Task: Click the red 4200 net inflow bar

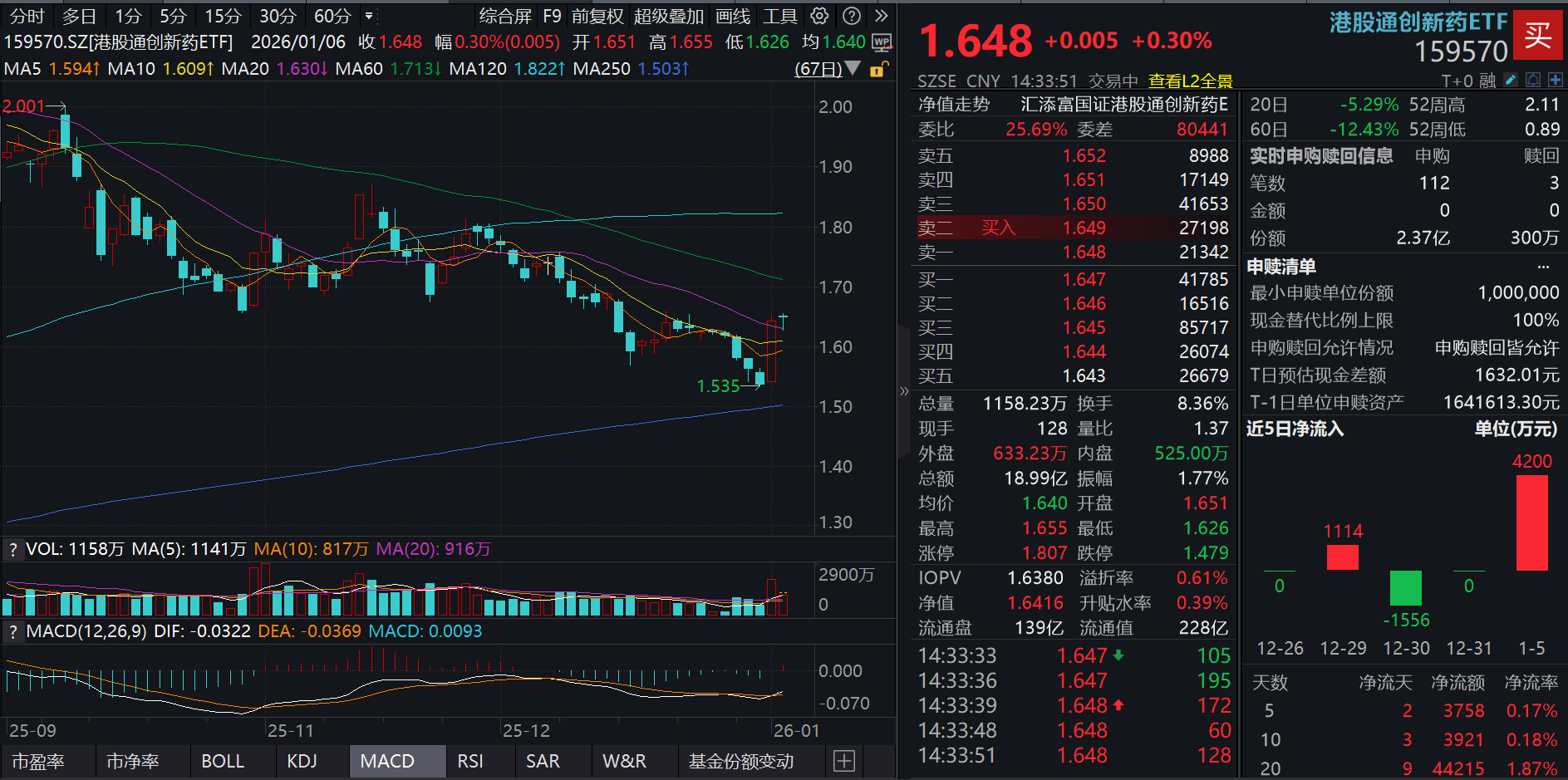Action: click(x=1531, y=522)
